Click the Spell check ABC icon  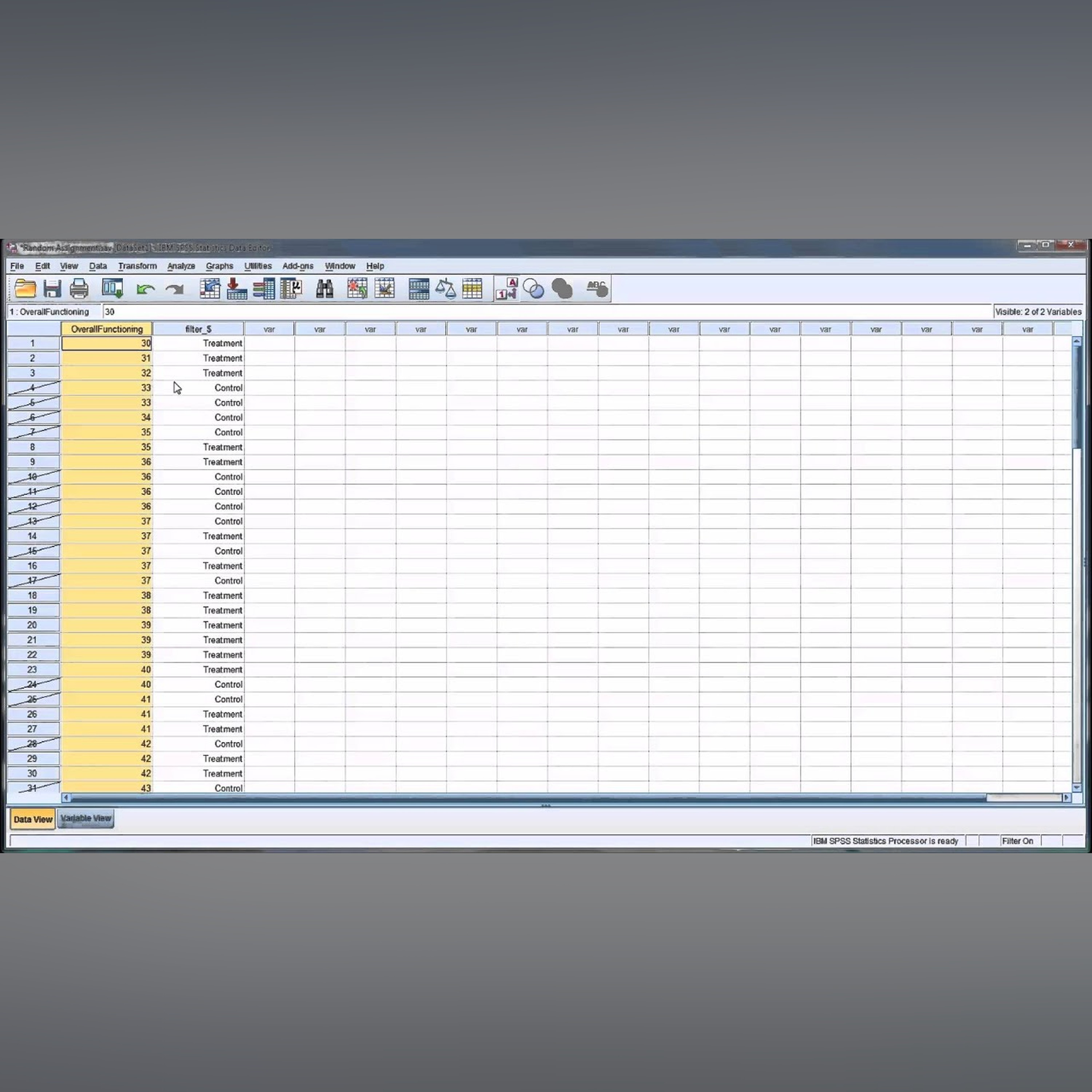[x=597, y=289]
